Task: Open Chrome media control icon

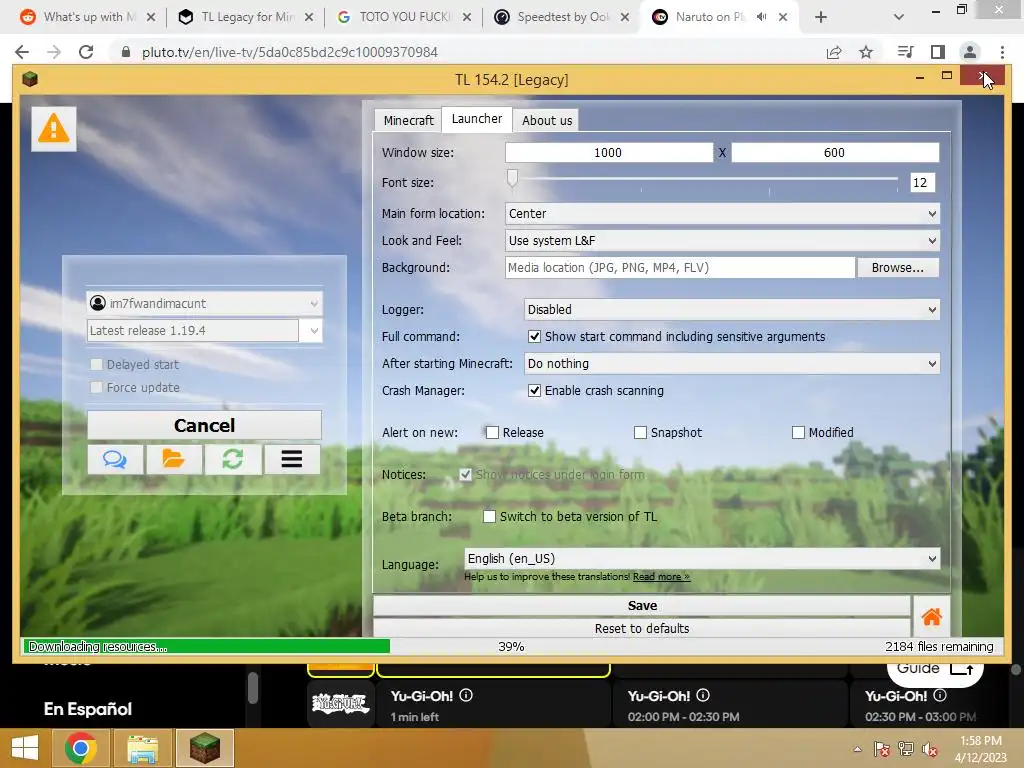Action: point(905,52)
